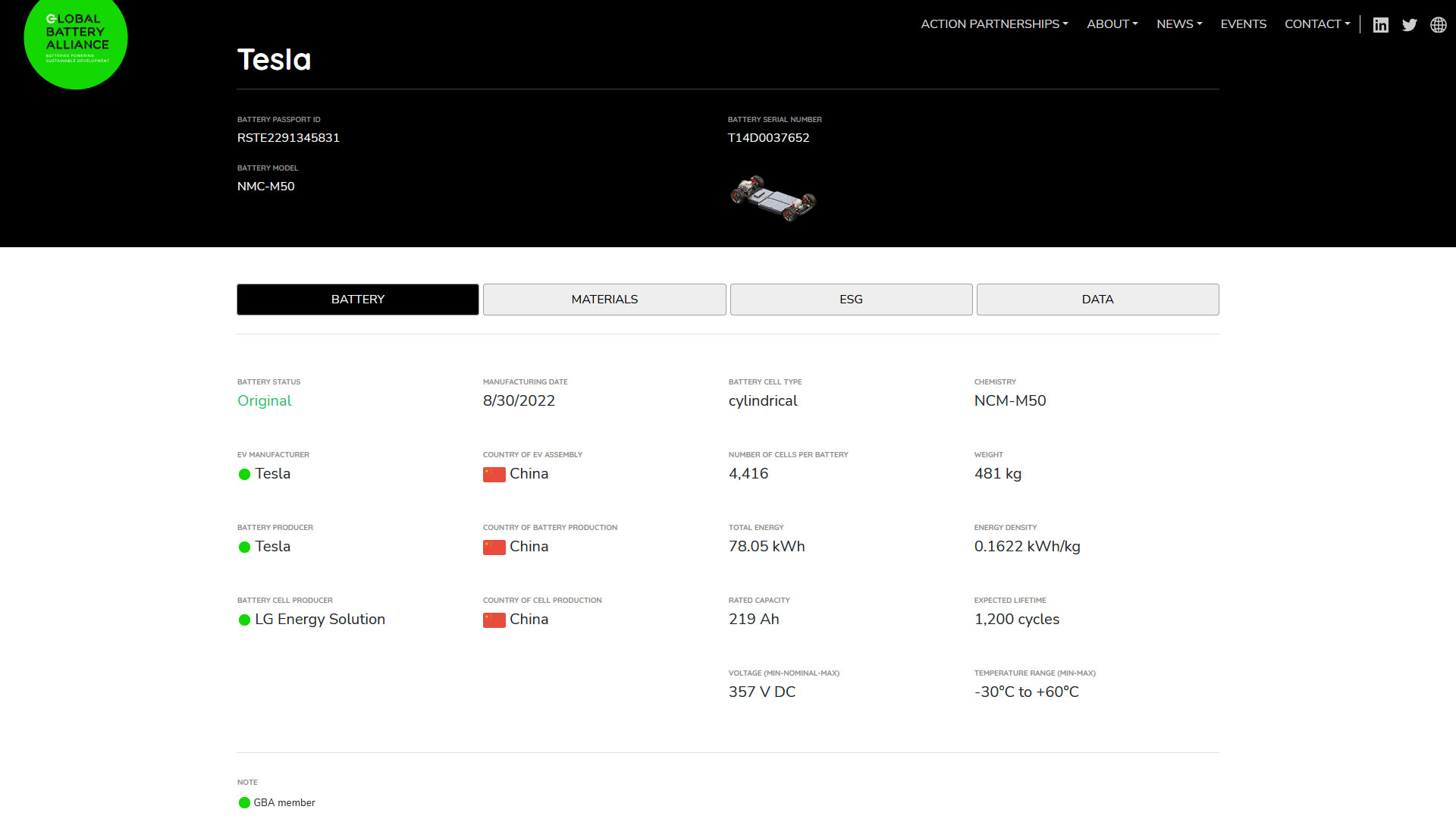Click LG Energy Solution cell producer

320,620
